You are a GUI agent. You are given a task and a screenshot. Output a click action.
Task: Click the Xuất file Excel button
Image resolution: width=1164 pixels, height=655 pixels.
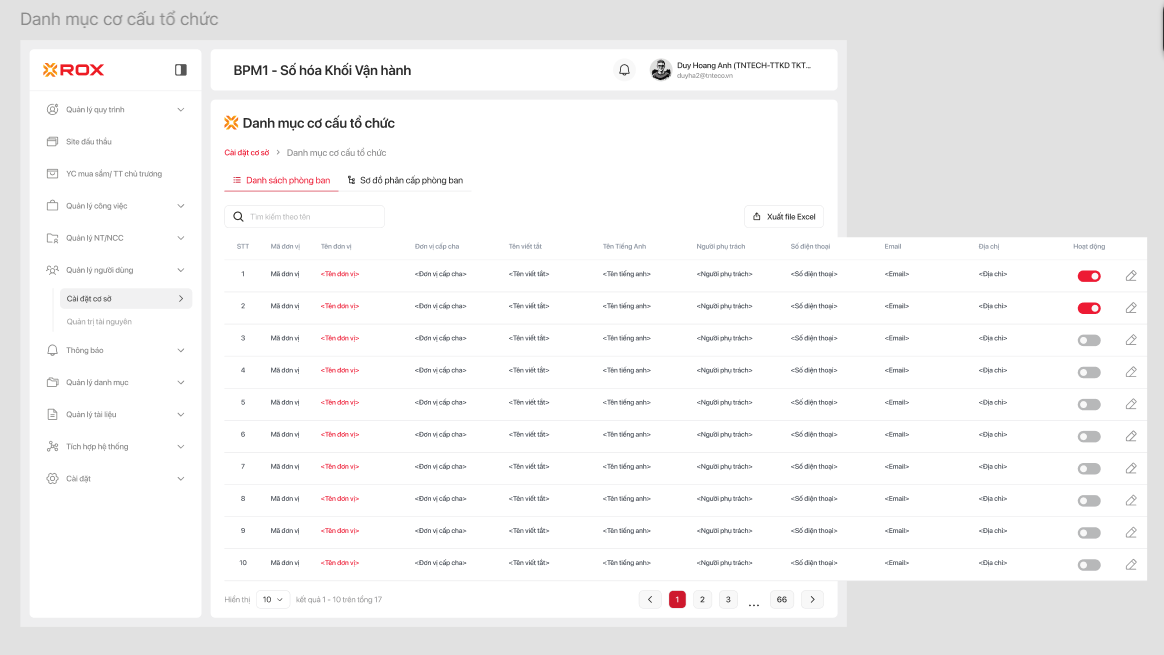784,217
